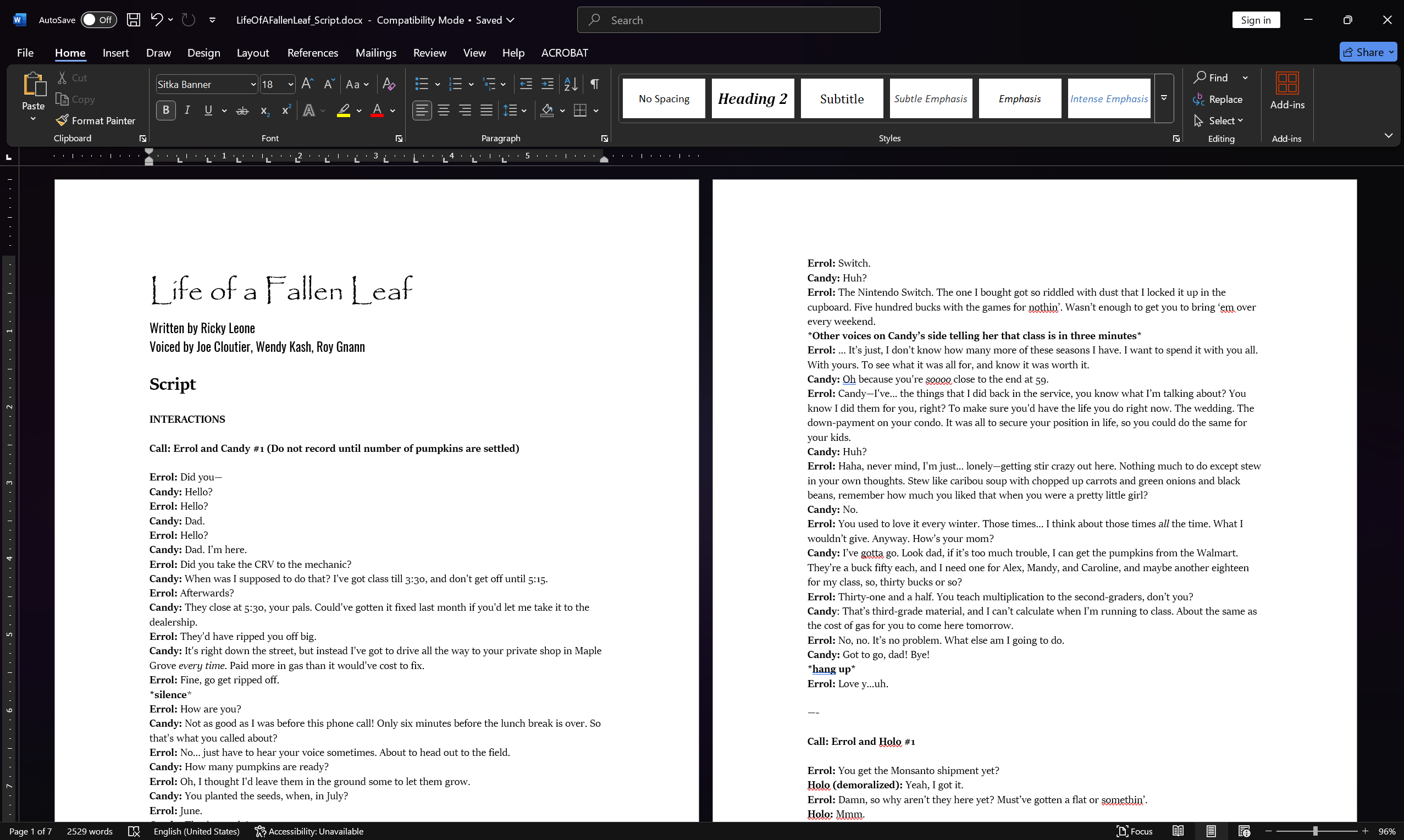Sort paragraphs alphabetically
1404x840 pixels.
click(571, 84)
